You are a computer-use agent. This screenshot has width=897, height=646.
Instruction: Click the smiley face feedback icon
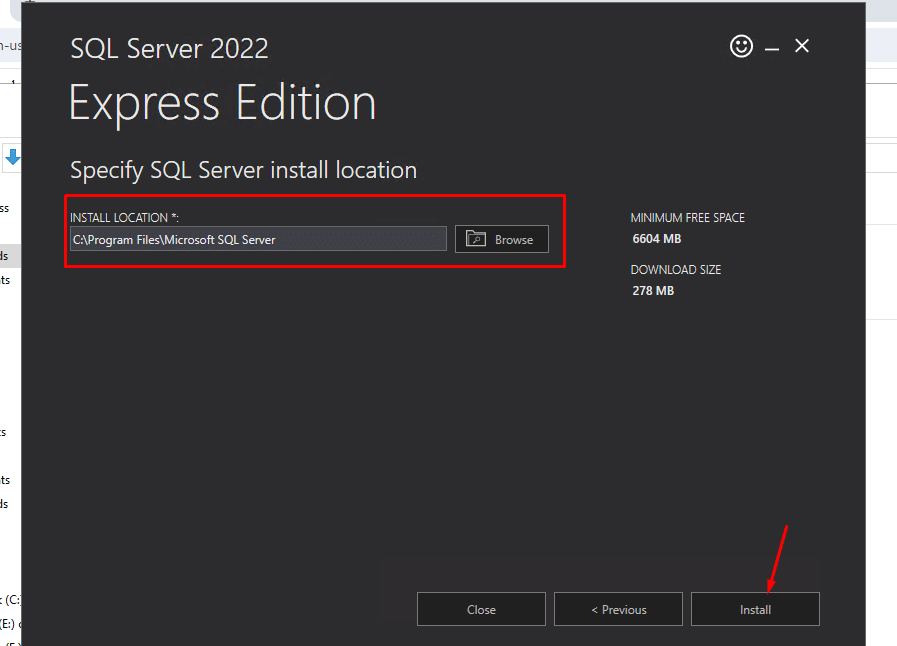coord(741,46)
